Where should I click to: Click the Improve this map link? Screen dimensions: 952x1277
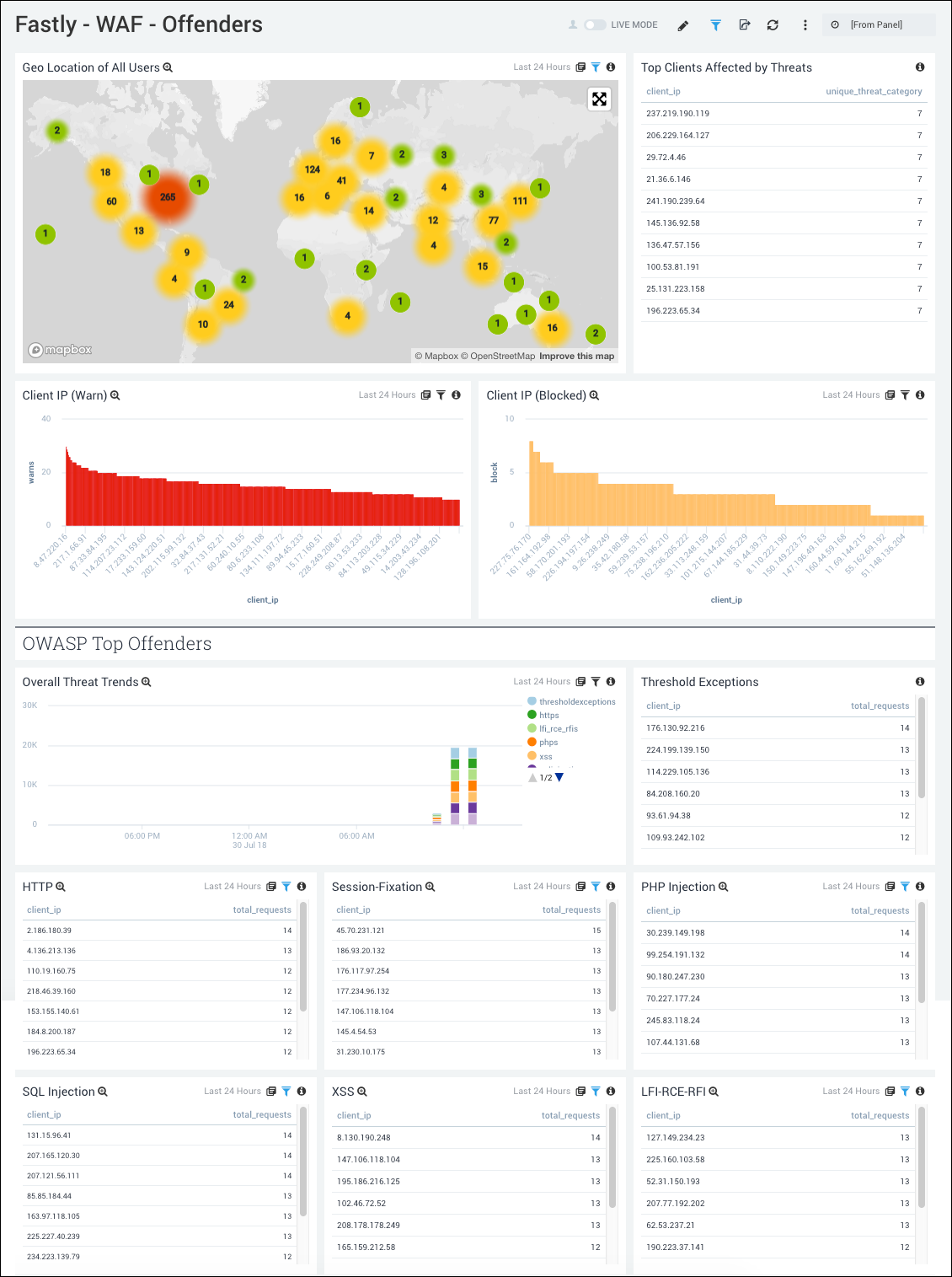(x=576, y=356)
